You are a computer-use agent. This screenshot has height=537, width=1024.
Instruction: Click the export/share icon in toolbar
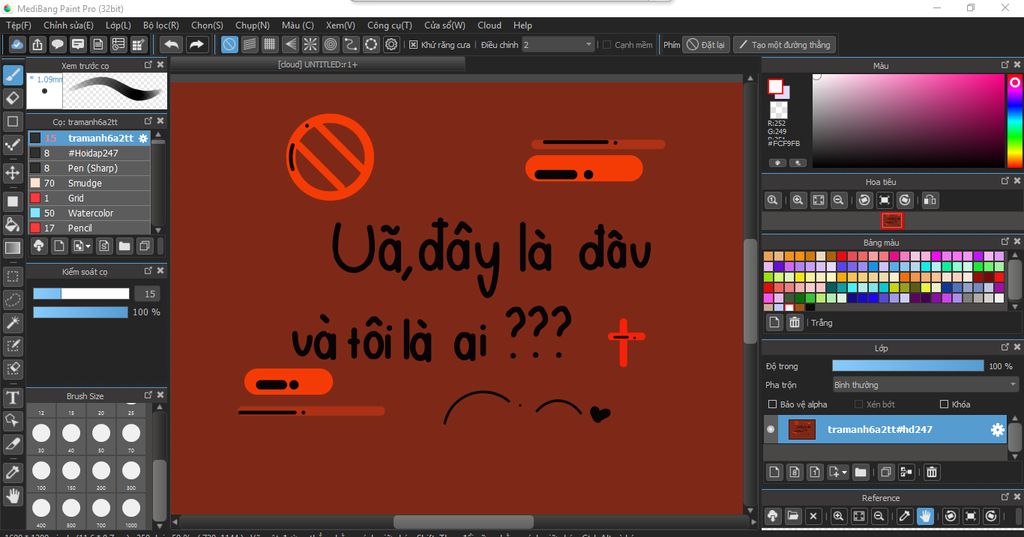click(37, 44)
